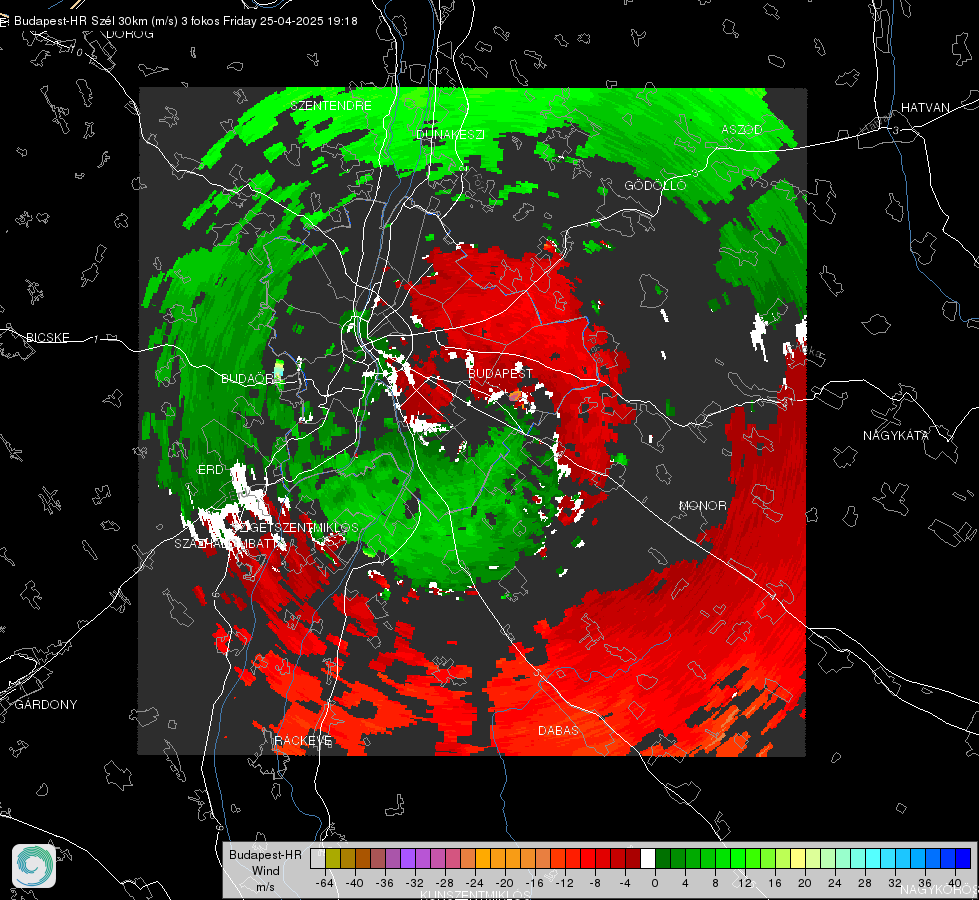Click legend value '24'
979x900 pixels.
coord(835,883)
